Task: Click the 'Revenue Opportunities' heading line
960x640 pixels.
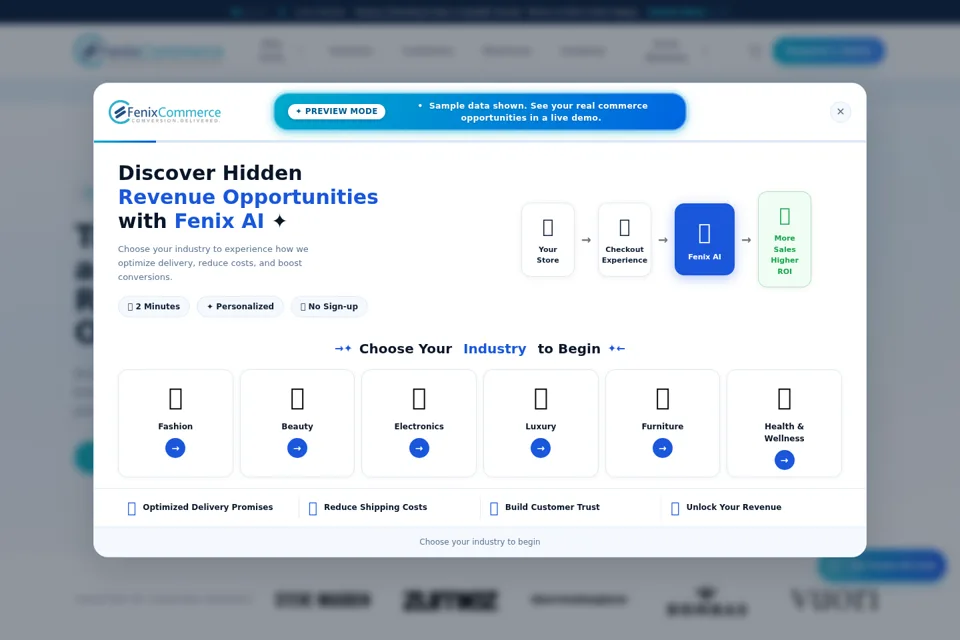Action: pos(248,197)
